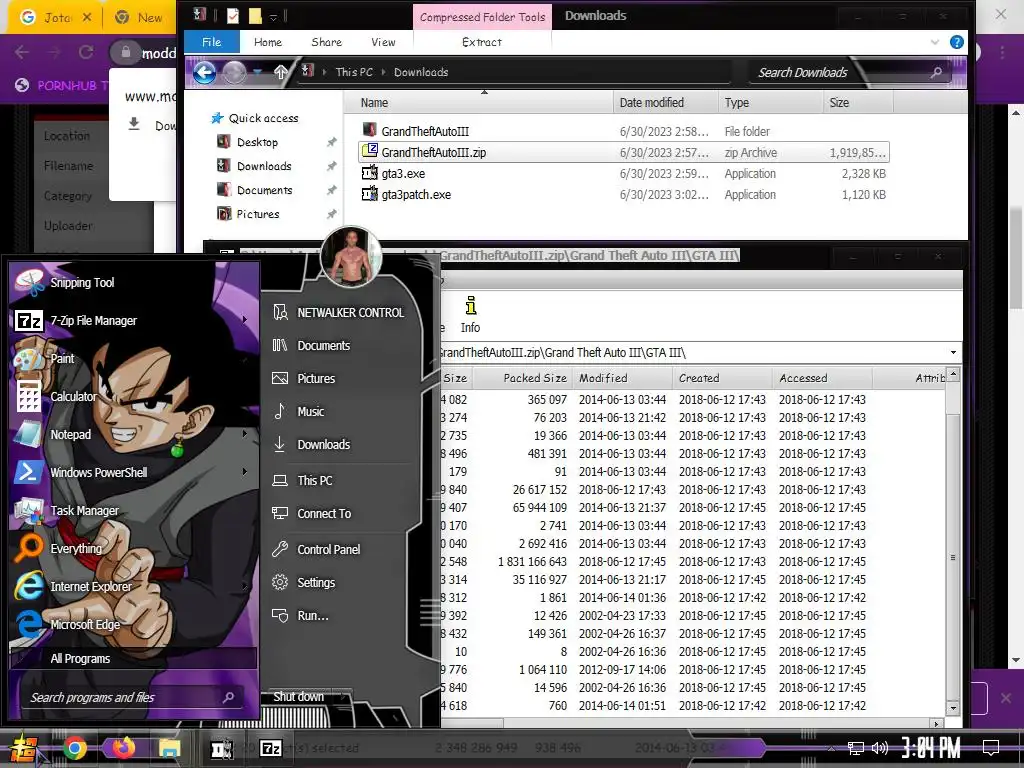
Task: Open Shut down options arrow
Action: (x=344, y=697)
